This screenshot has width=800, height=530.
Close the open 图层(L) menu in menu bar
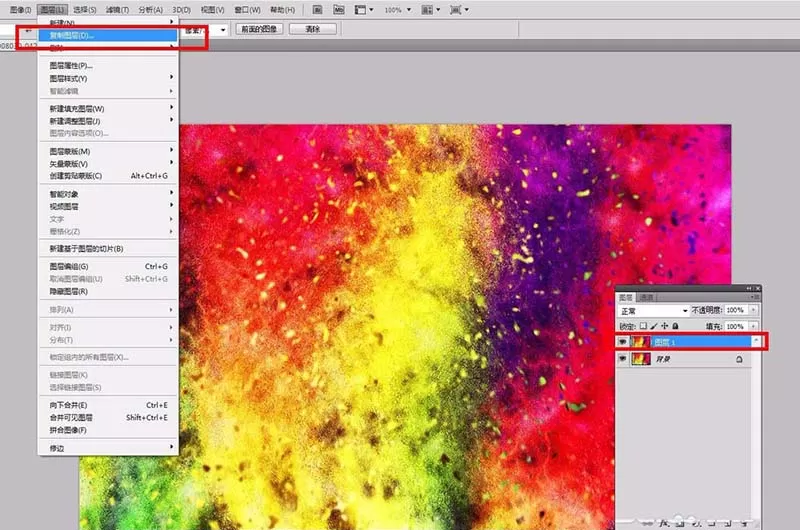[x=52, y=10]
